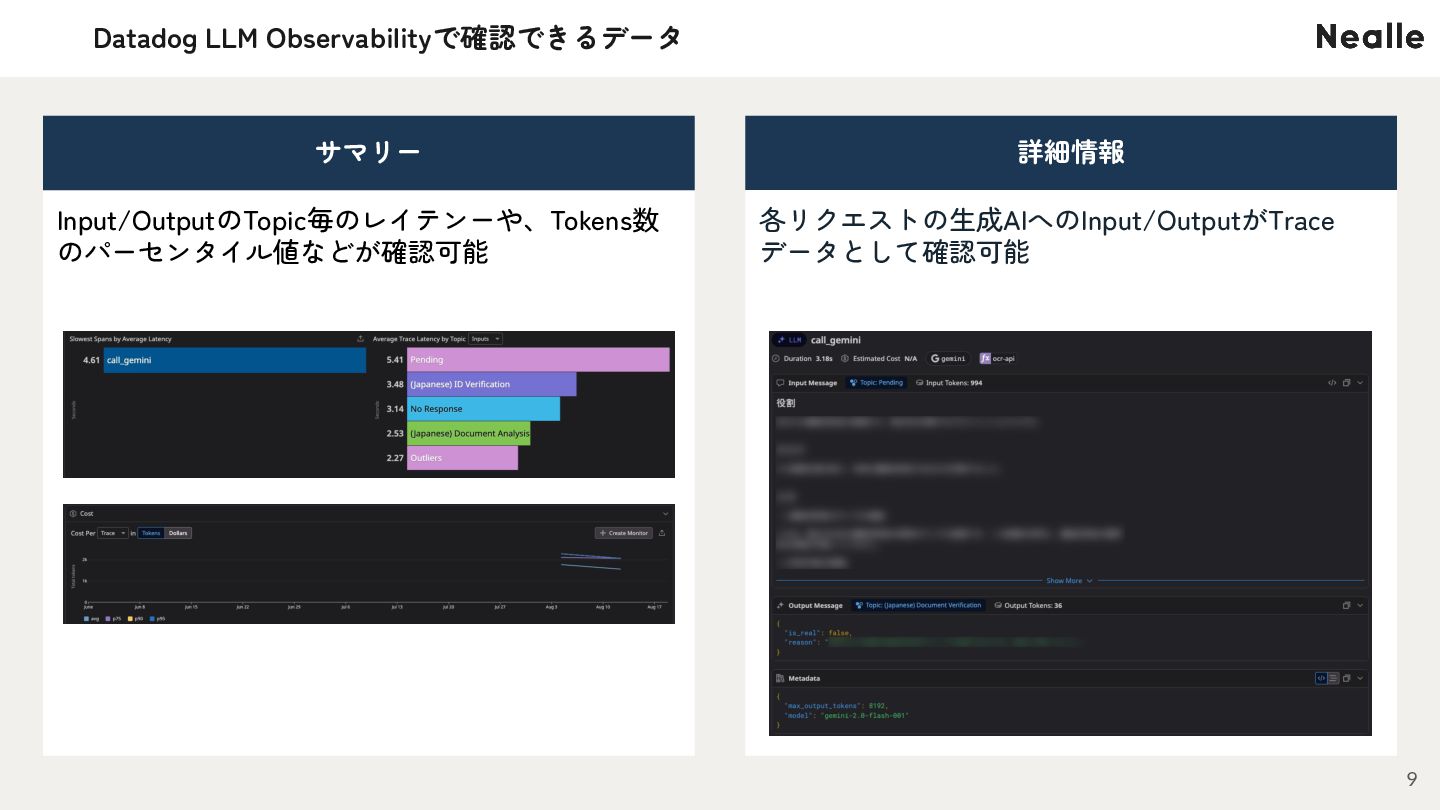Copy the Metadata content
This screenshot has width=1440, height=810.
click(1346, 678)
